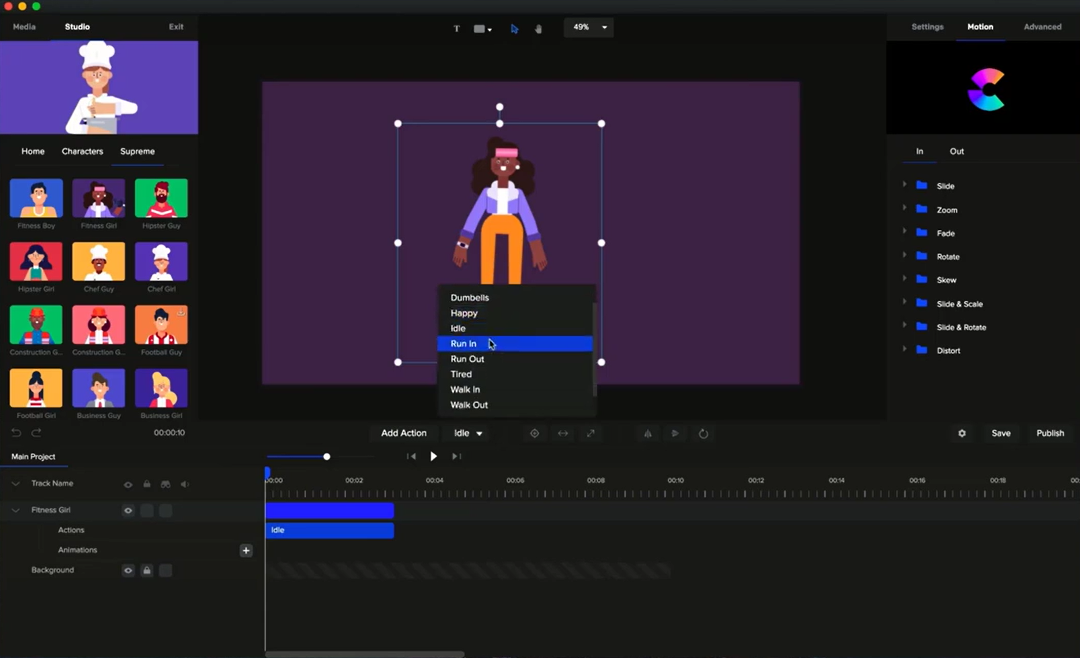This screenshot has height=658, width=1080.
Task: Choose Dumbells from the action menu
Action: pyautogui.click(x=515, y=298)
